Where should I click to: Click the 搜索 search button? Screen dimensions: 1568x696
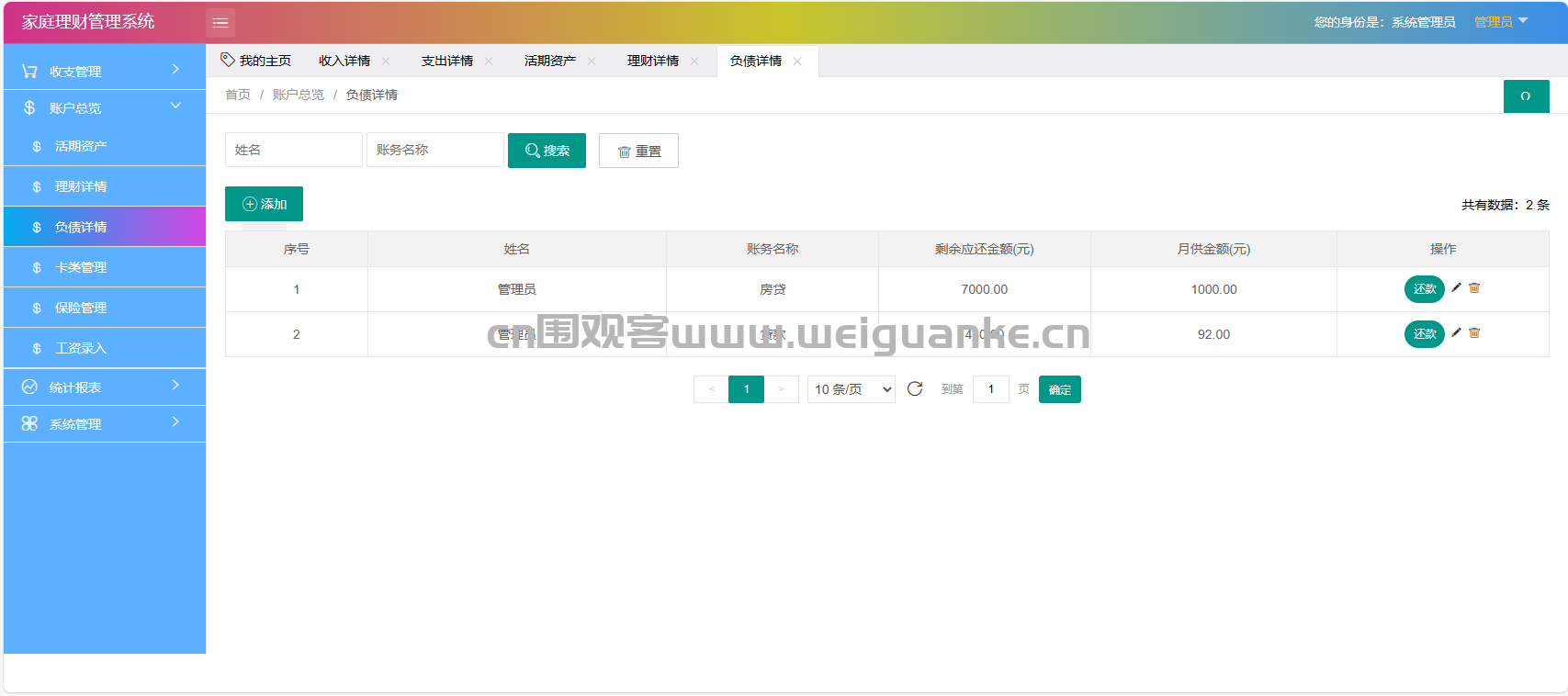point(547,151)
